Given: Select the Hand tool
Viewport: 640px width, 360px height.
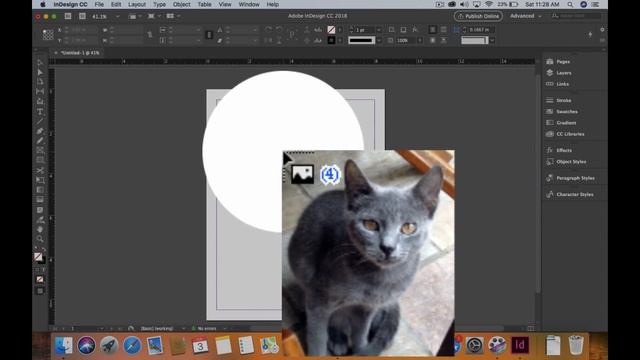Looking at the screenshot, I should point(40,229).
